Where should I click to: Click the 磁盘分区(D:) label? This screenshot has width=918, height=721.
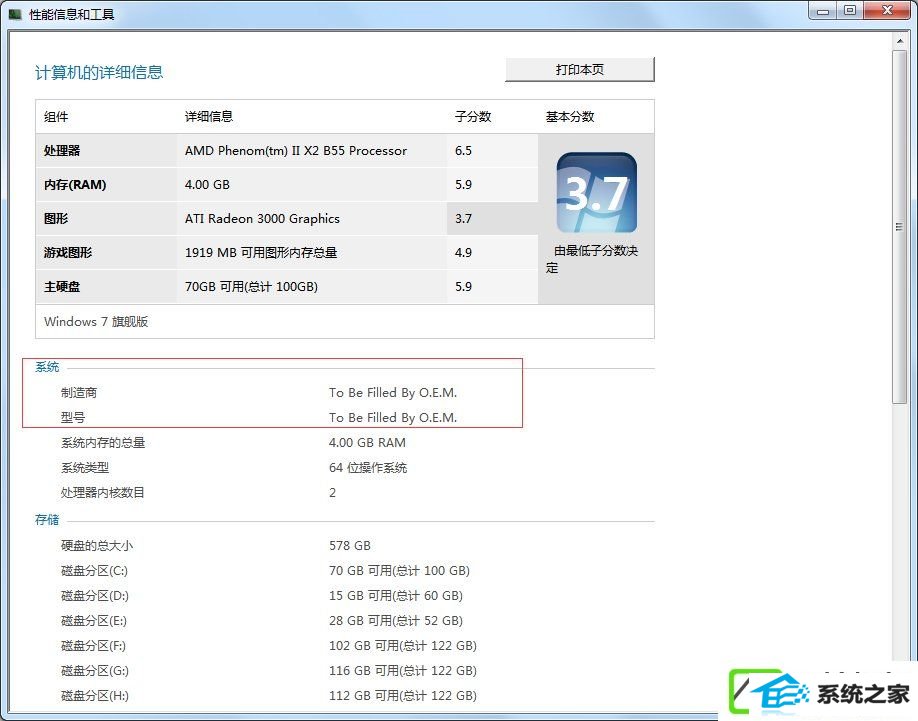95,596
